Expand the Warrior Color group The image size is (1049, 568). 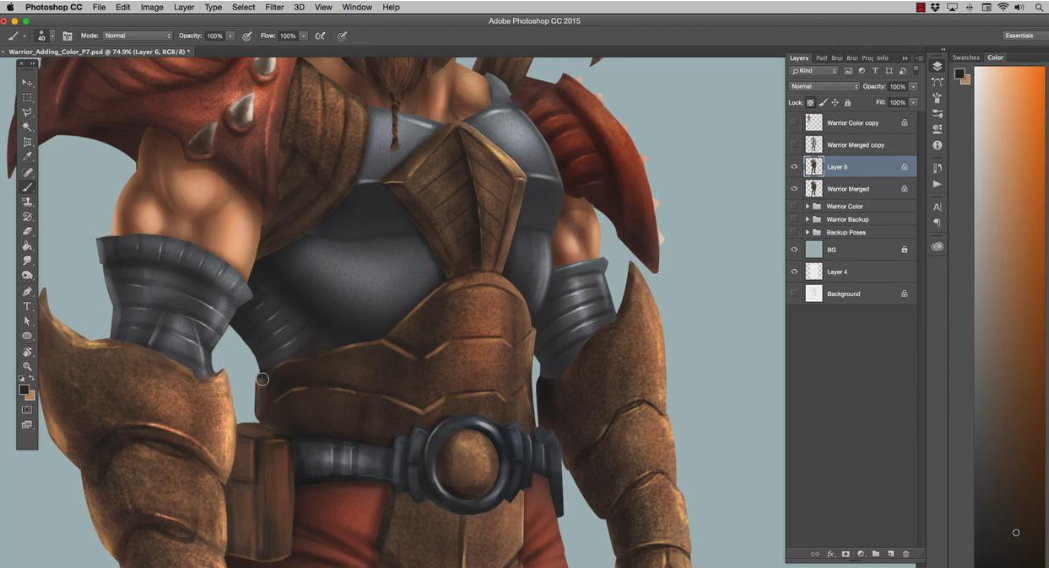click(807, 206)
